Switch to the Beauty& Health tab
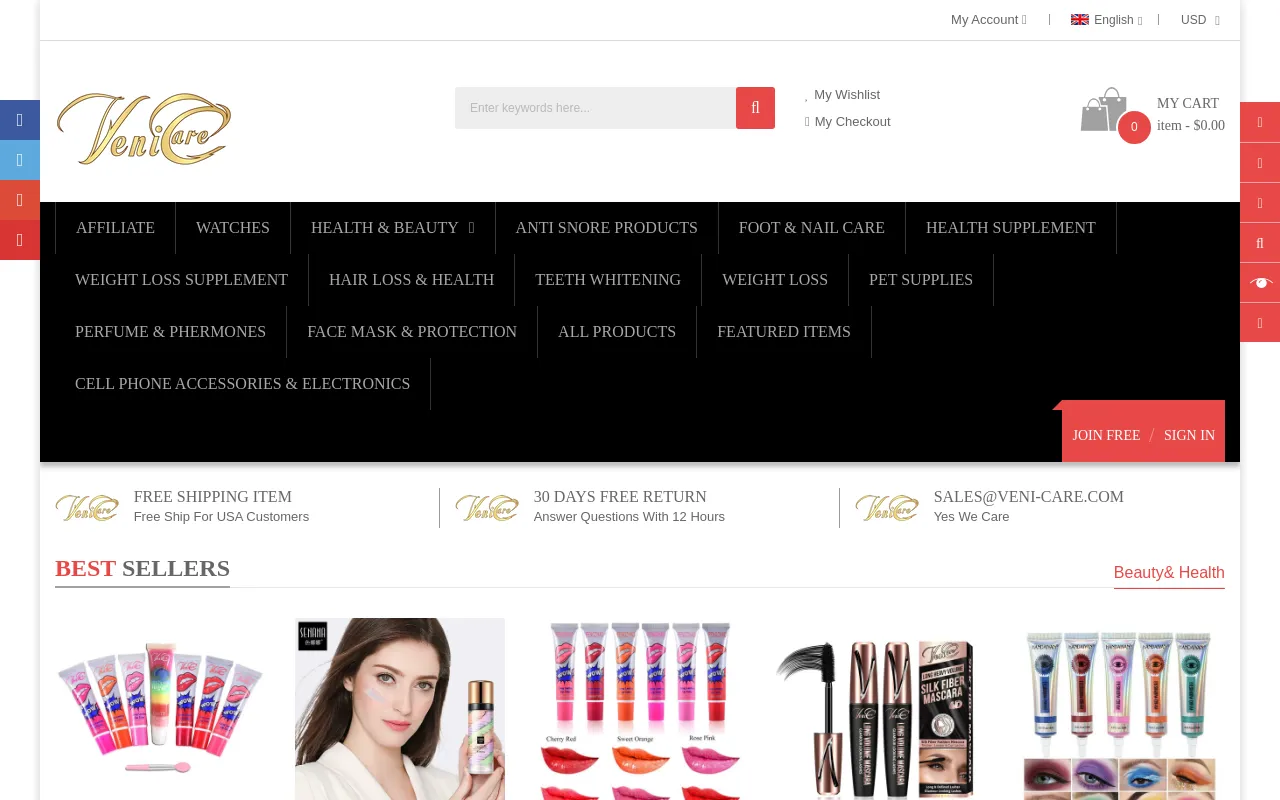This screenshot has width=1280, height=800. tap(1168, 573)
